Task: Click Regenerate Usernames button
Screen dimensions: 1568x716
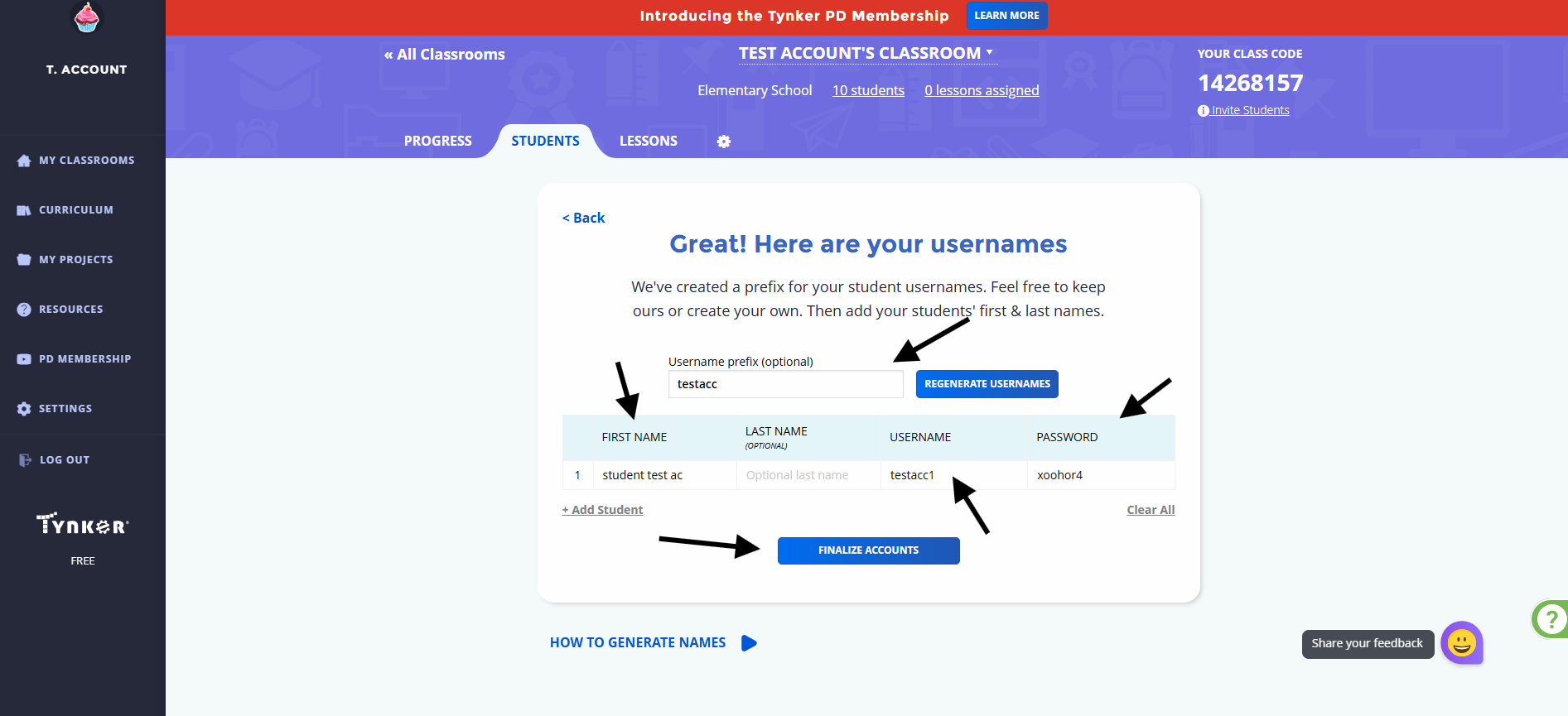Action: click(x=987, y=384)
